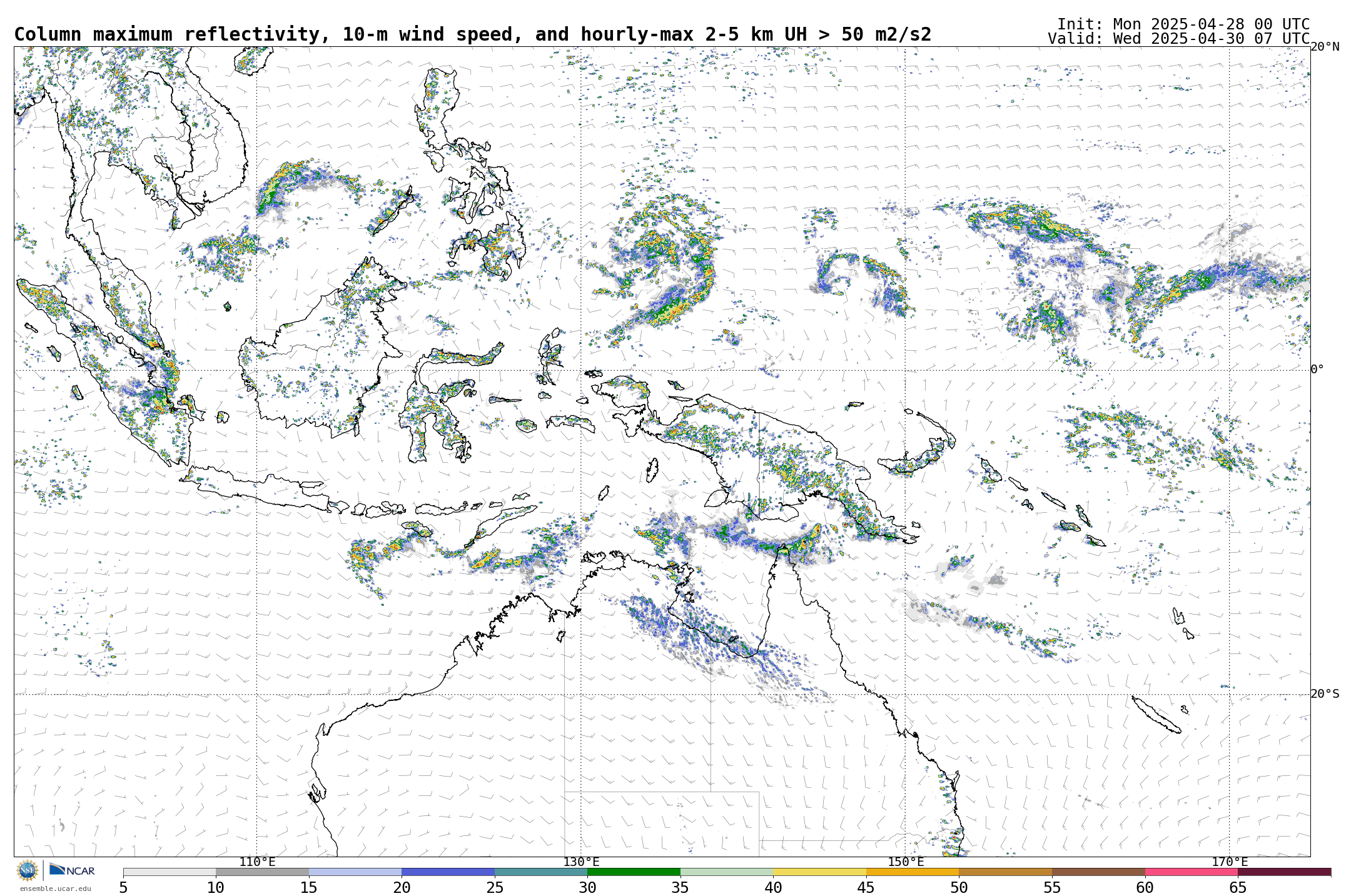Click the colorbar tick label 40
The width and height of the screenshot is (1351, 896).
(773, 887)
